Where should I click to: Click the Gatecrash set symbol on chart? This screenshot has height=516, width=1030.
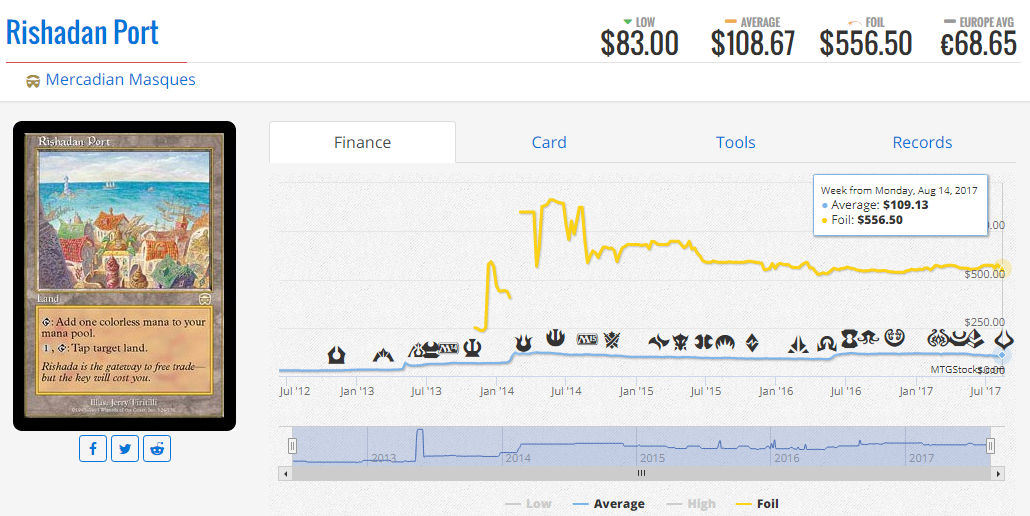coord(383,355)
